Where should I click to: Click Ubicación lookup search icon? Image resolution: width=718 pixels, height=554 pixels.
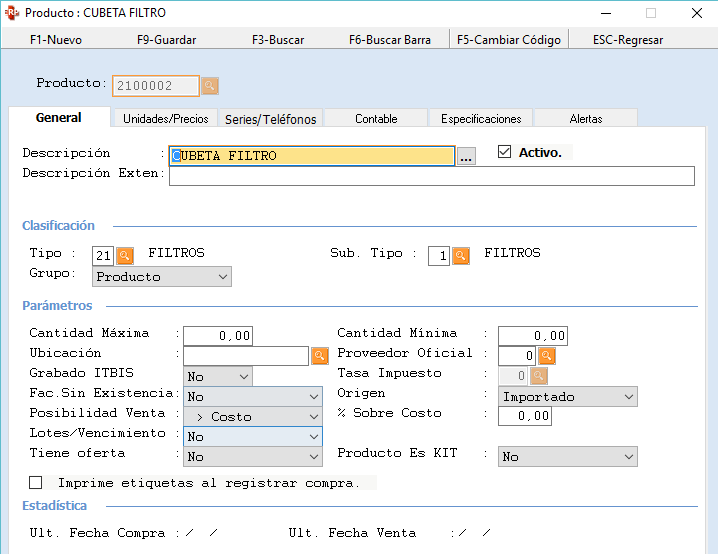319,355
